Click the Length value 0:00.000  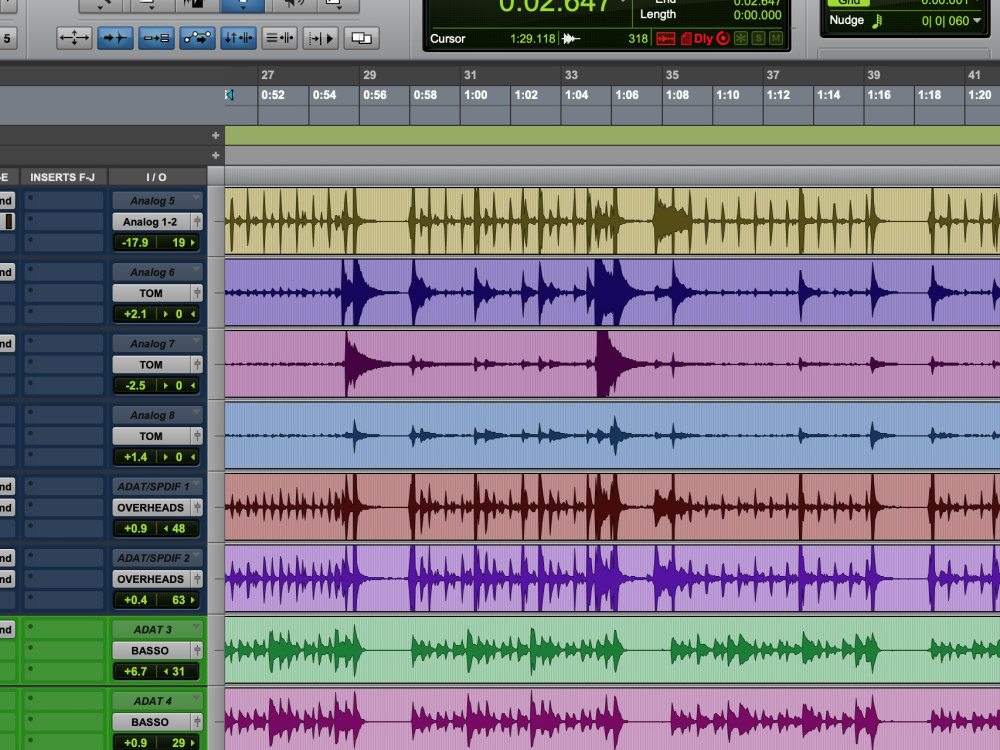tap(757, 15)
